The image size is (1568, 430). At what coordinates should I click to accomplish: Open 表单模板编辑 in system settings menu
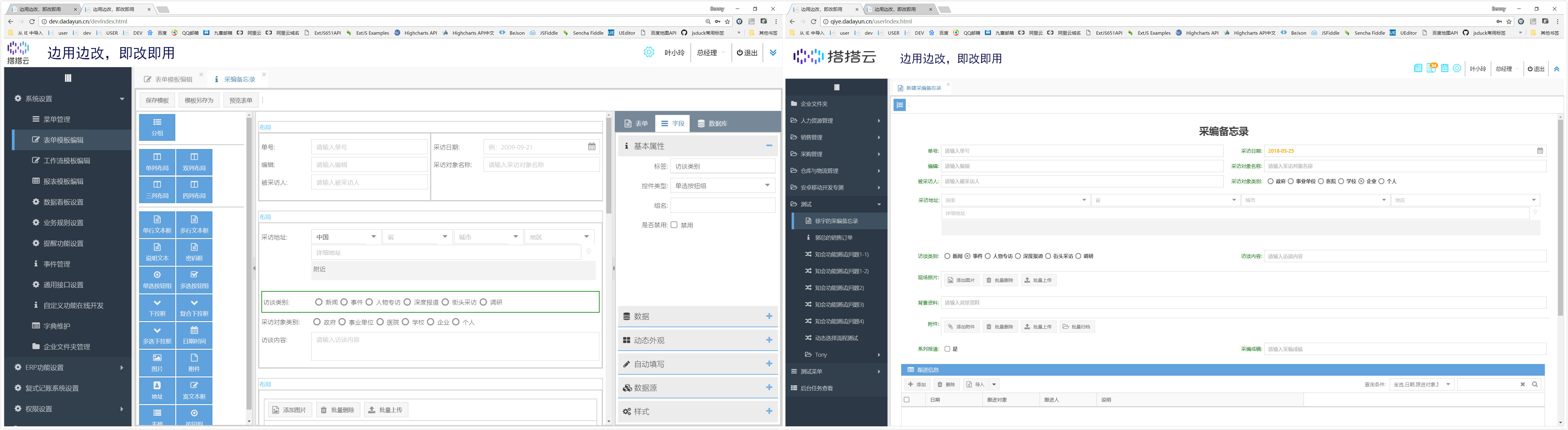[63, 140]
